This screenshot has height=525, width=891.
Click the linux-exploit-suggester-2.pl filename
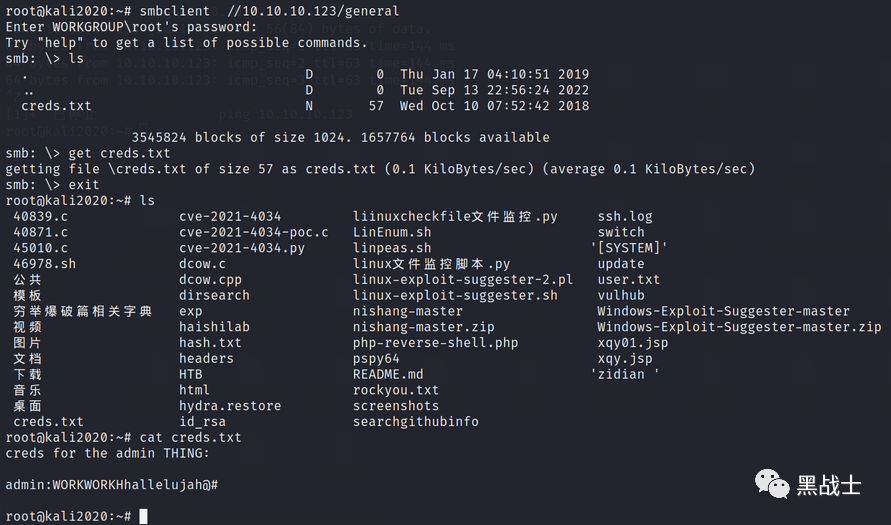point(463,280)
